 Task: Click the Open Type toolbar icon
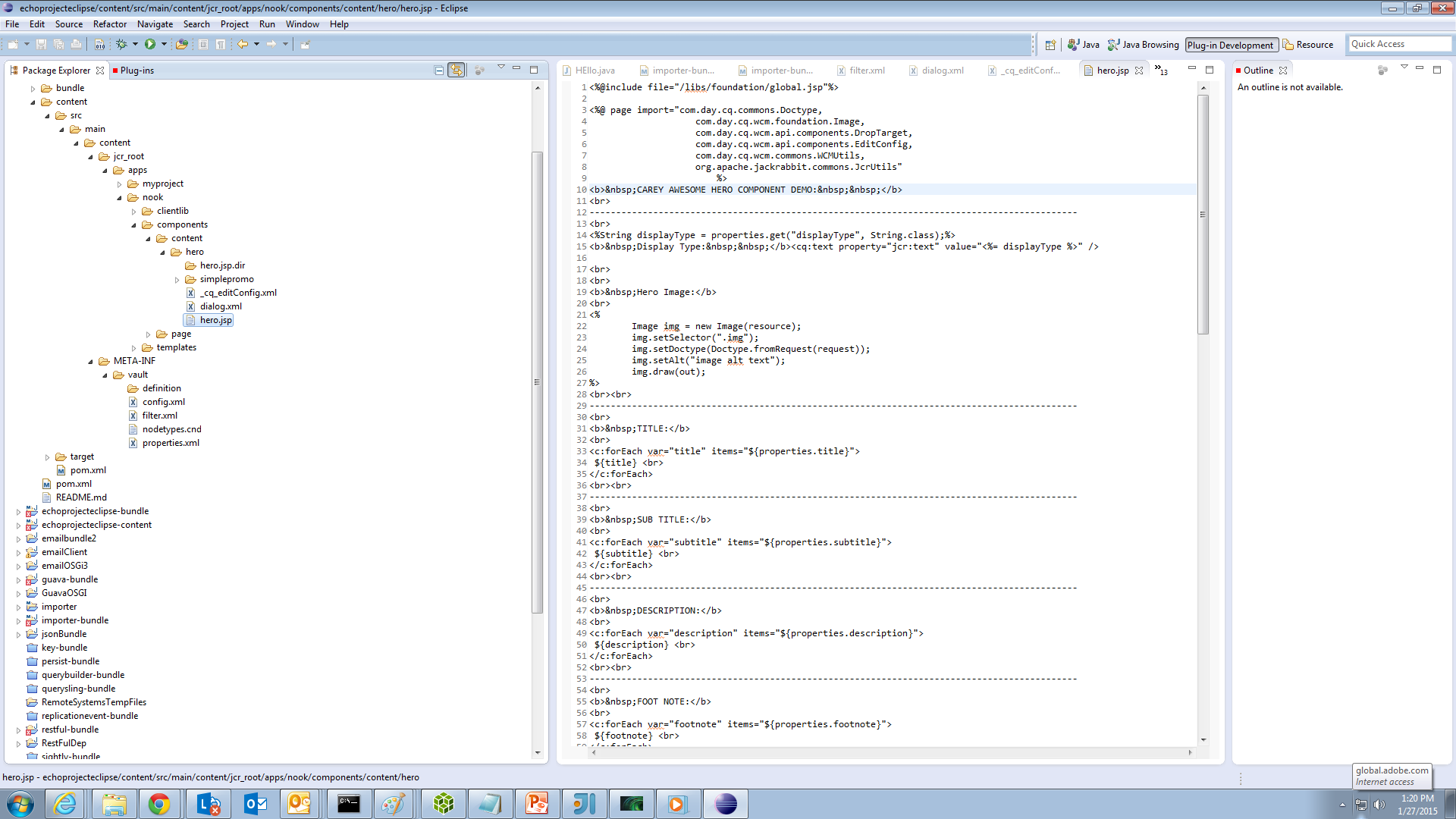tap(181, 45)
